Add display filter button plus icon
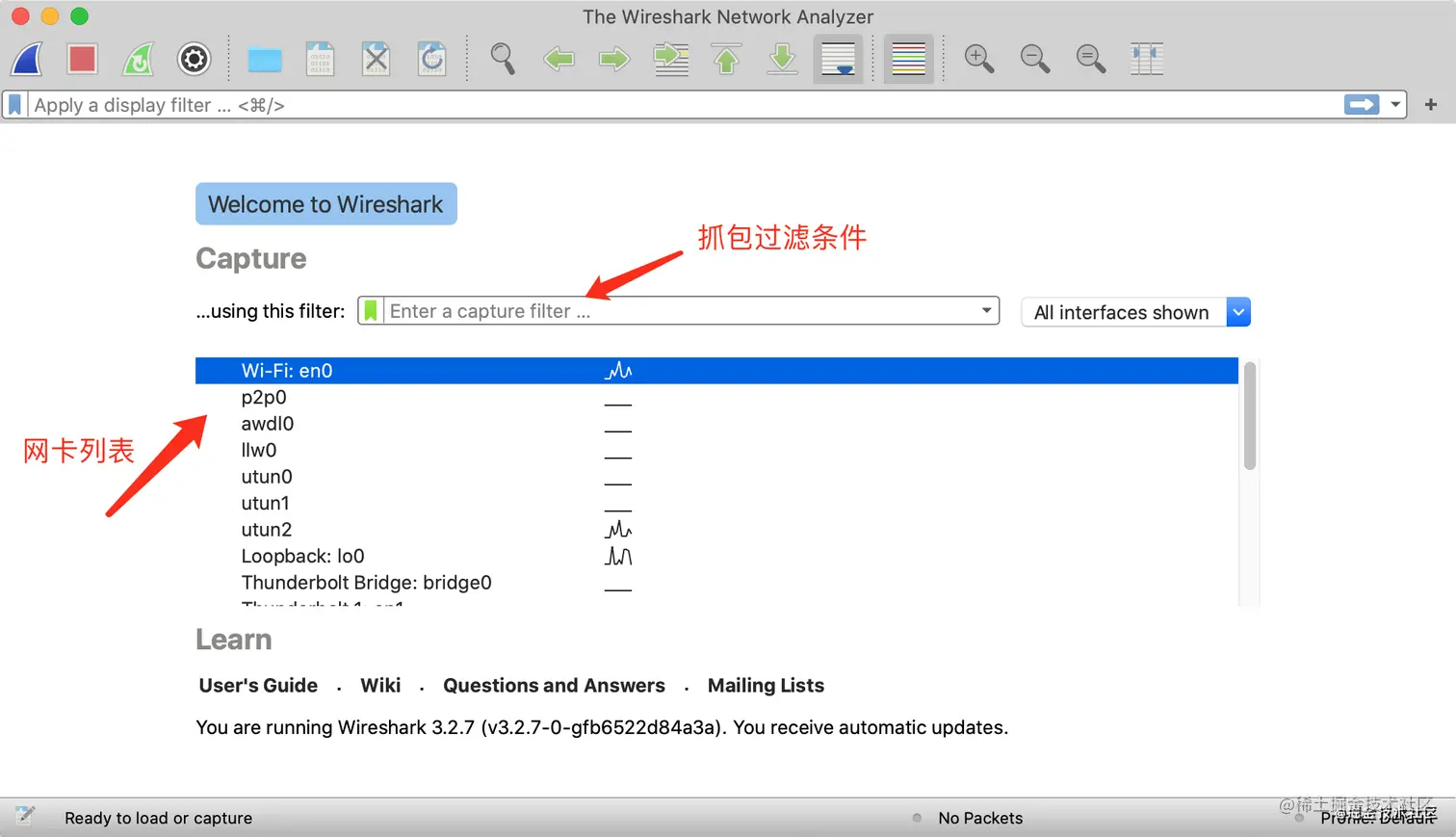1456x837 pixels. (1431, 105)
